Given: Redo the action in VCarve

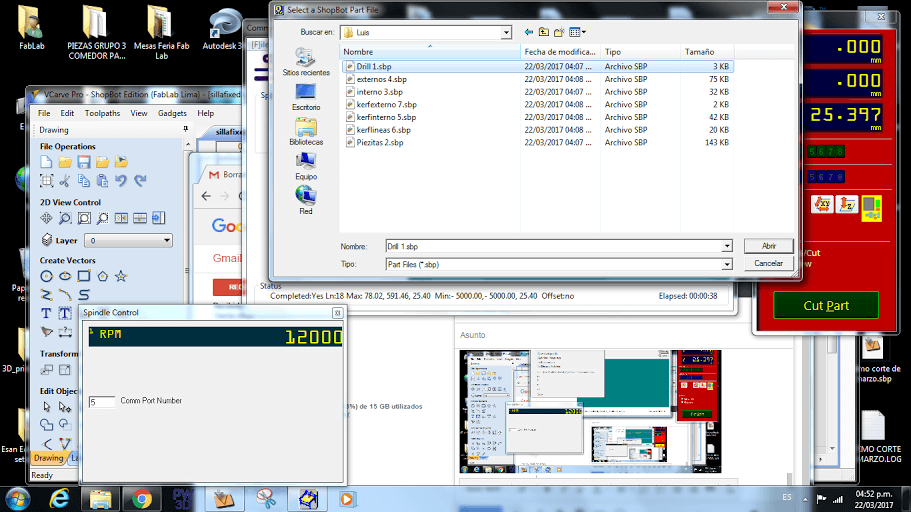Looking at the screenshot, I should pyautogui.click(x=140, y=181).
